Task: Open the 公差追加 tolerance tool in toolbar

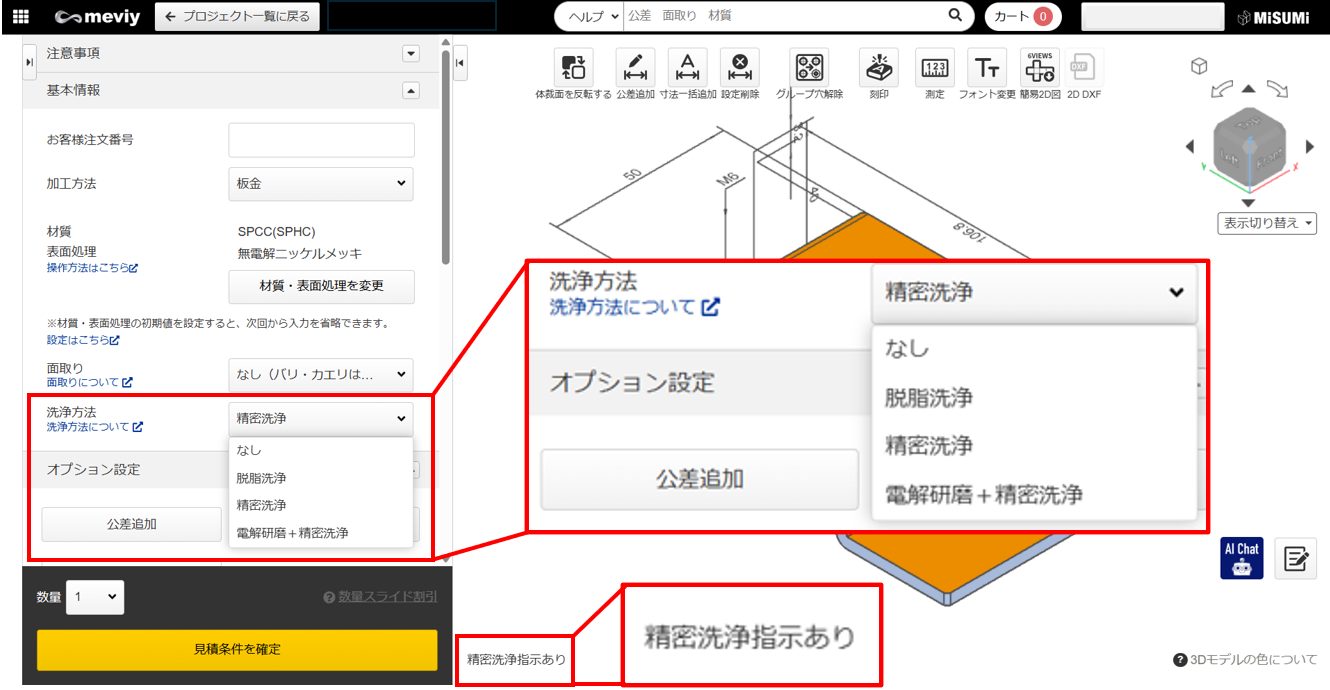Action: pyautogui.click(x=637, y=68)
